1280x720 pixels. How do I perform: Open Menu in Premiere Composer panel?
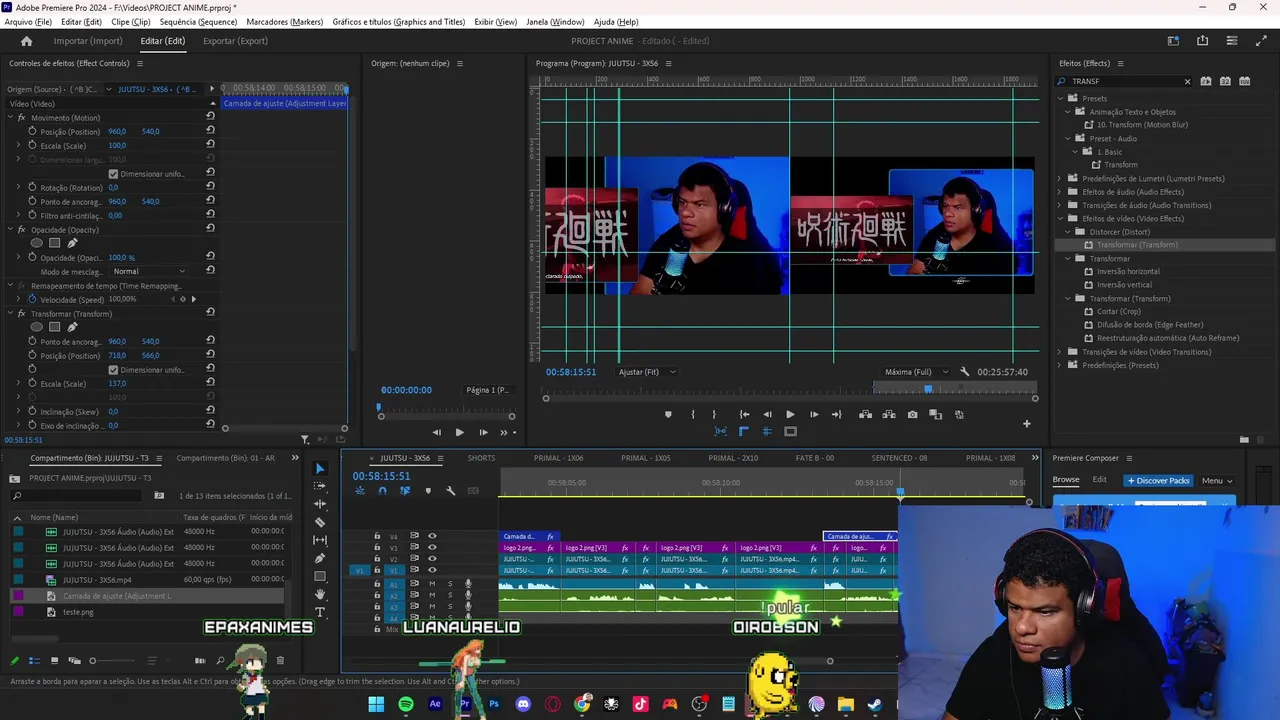[x=1217, y=481]
